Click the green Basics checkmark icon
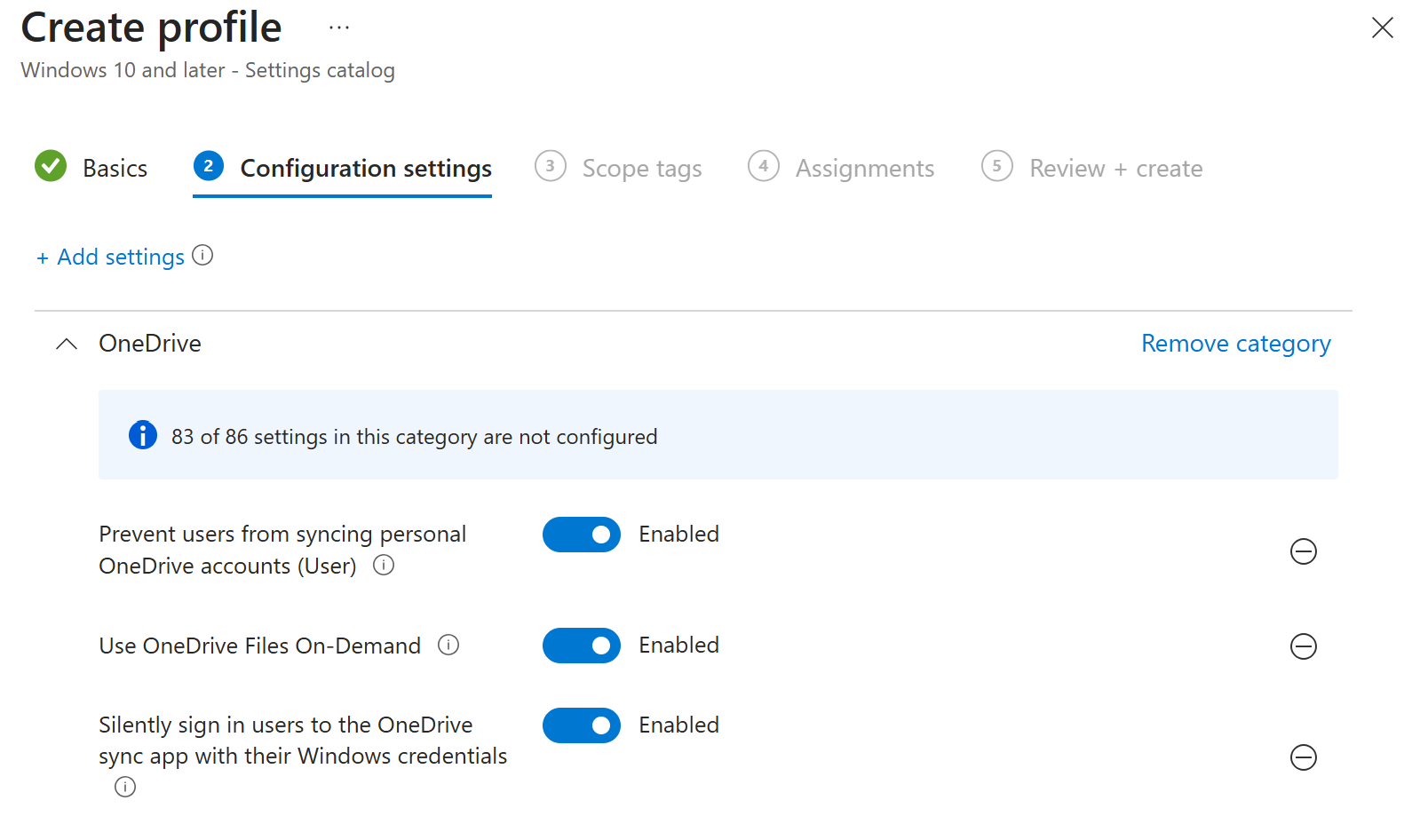This screenshot has width=1412, height=840. click(x=51, y=166)
